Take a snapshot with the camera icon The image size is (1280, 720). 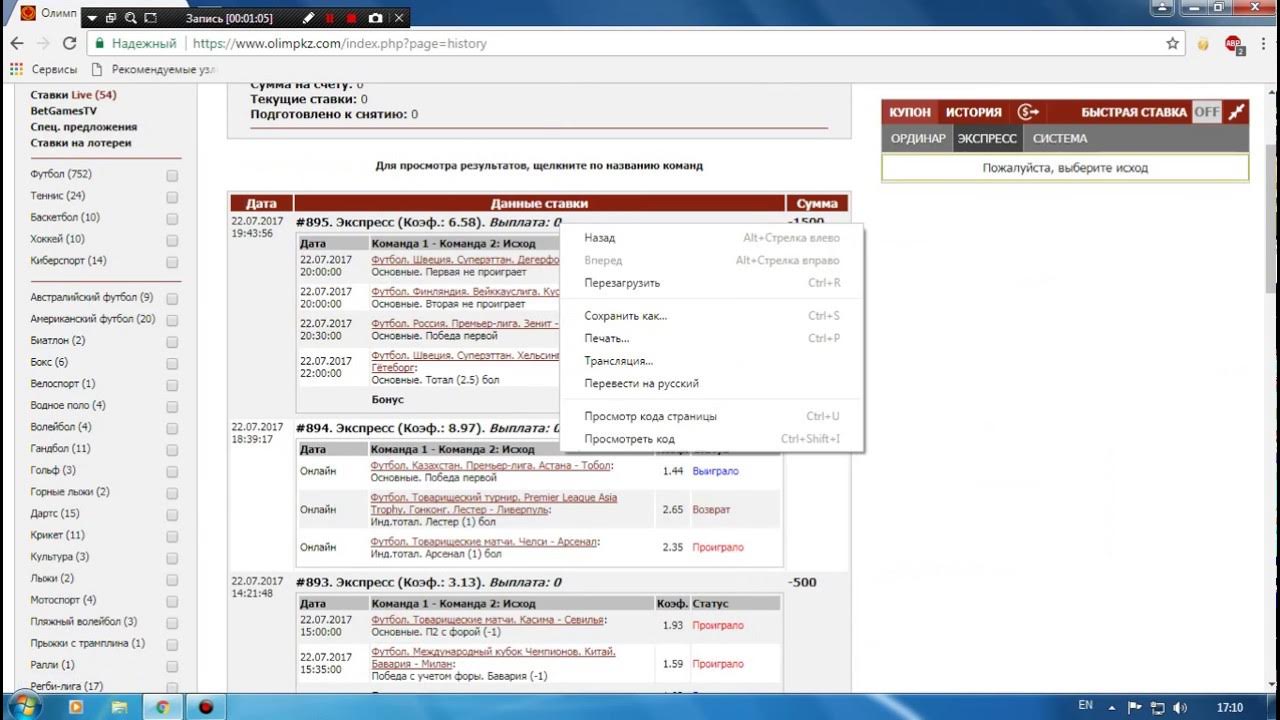(x=375, y=18)
